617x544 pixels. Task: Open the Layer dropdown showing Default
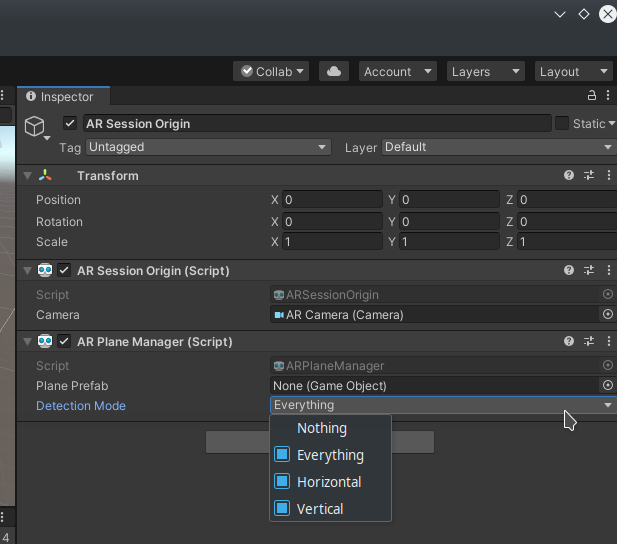point(499,147)
